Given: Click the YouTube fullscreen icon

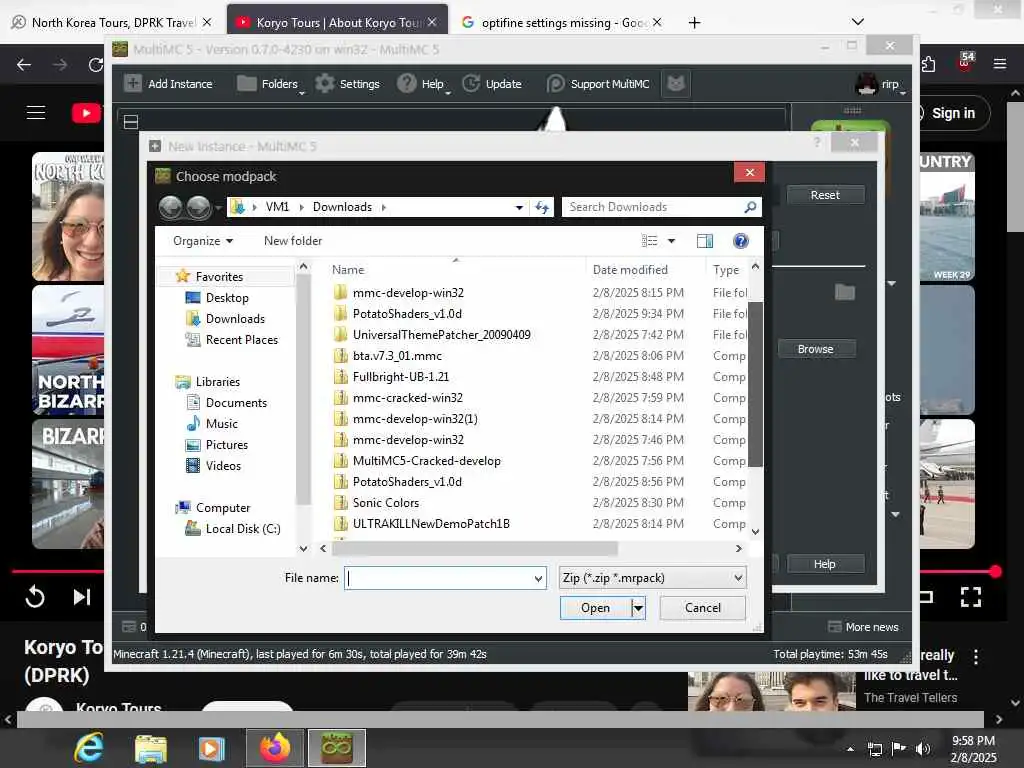Looking at the screenshot, I should [x=970, y=596].
